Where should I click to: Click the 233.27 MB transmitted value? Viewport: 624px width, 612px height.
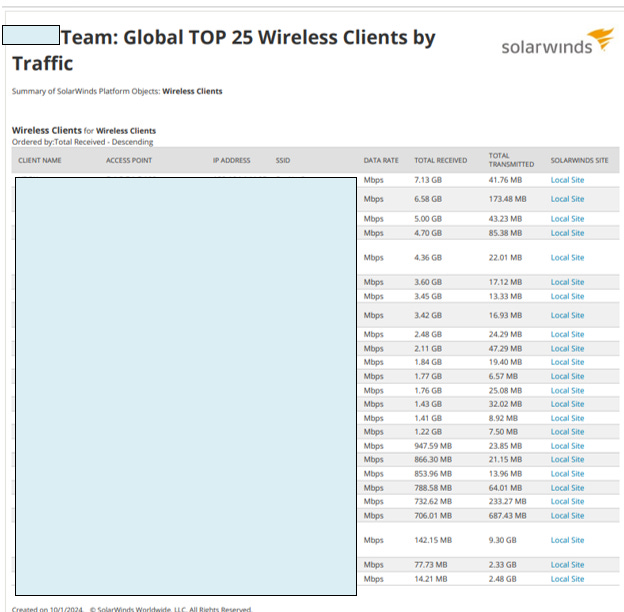(x=507, y=501)
